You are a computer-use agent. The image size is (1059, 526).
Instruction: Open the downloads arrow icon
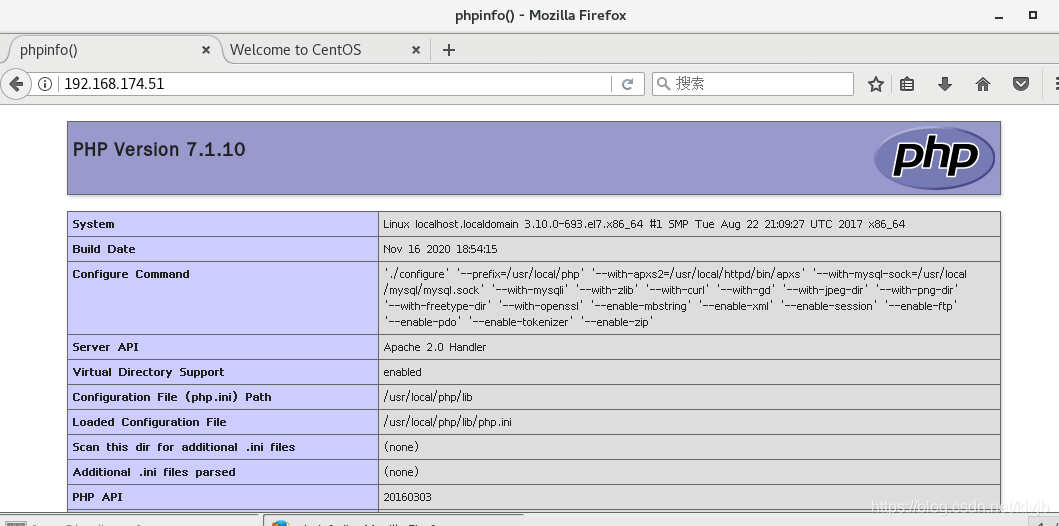point(945,84)
